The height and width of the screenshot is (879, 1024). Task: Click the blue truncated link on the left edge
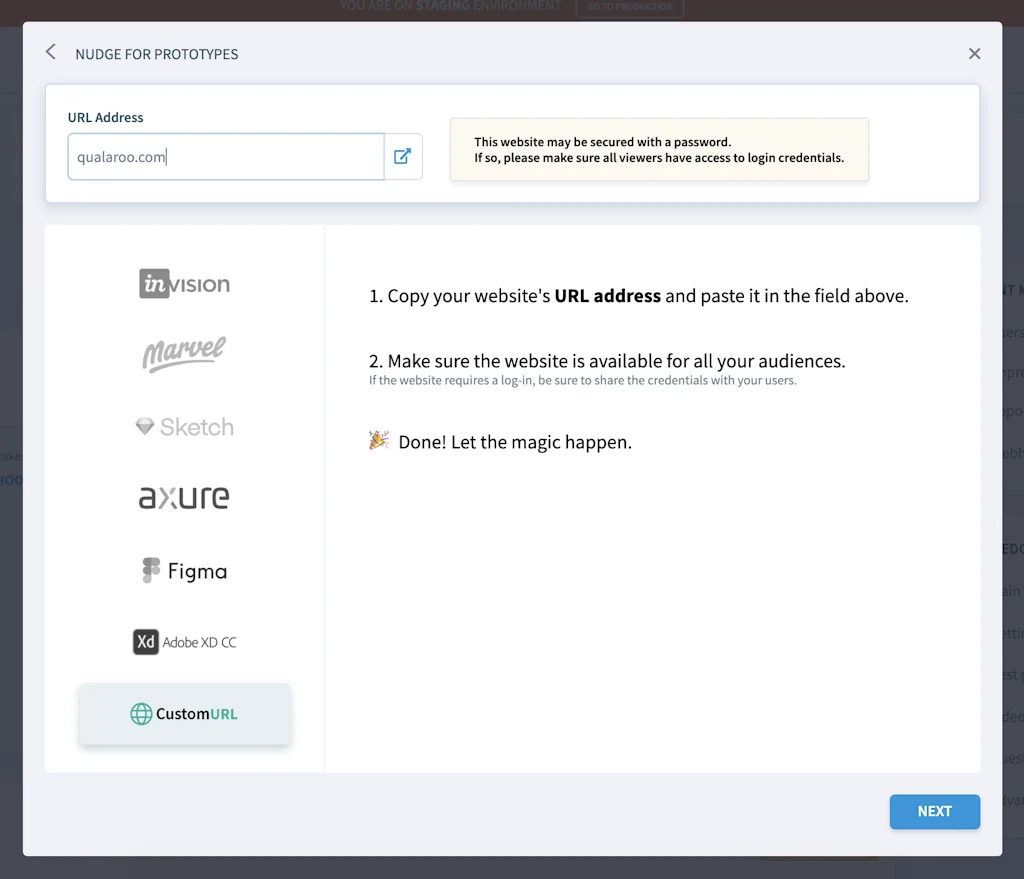[10, 481]
